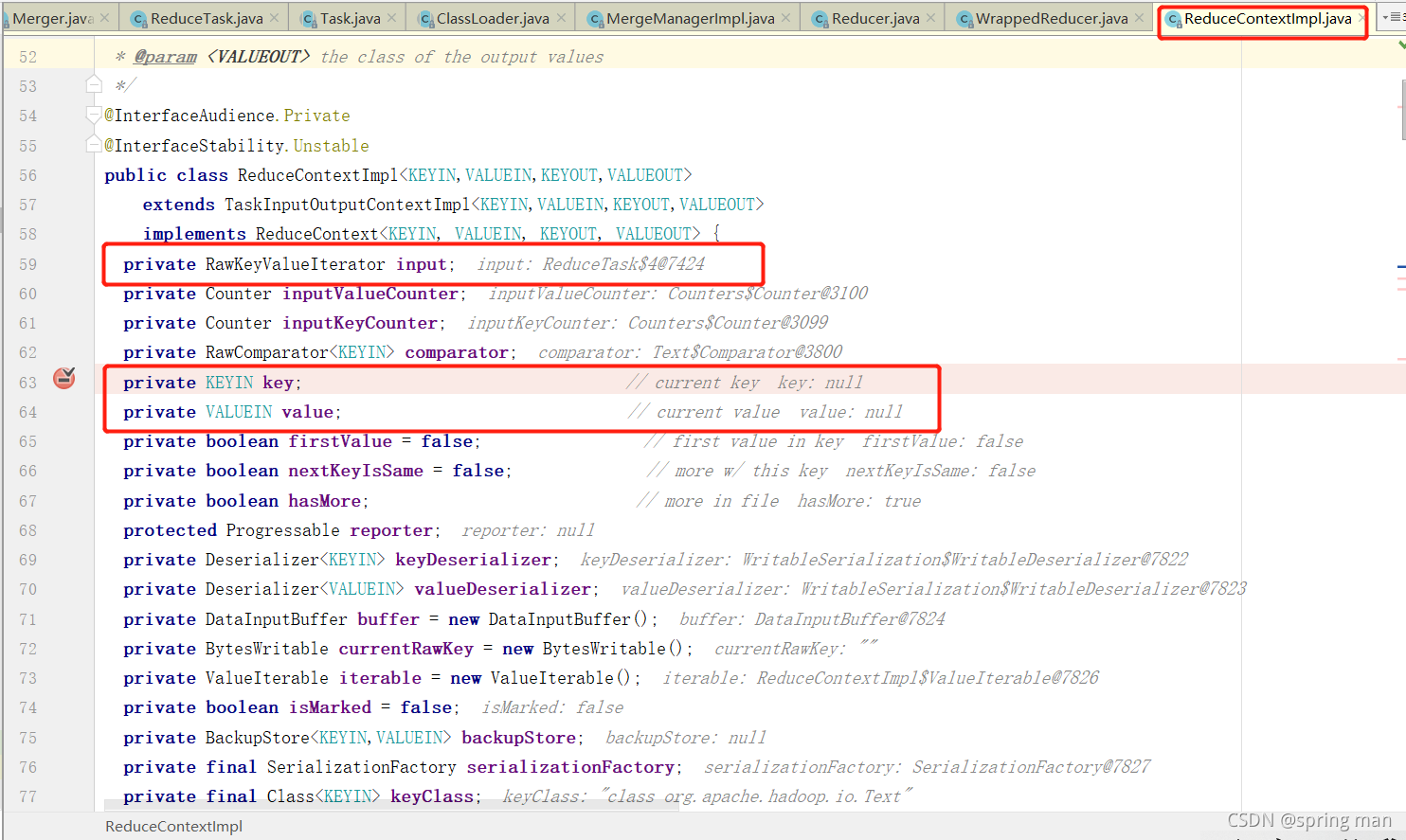This screenshot has height=840, width=1406.
Task: Click the serializationFactory field name
Action: (x=570, y=767)
